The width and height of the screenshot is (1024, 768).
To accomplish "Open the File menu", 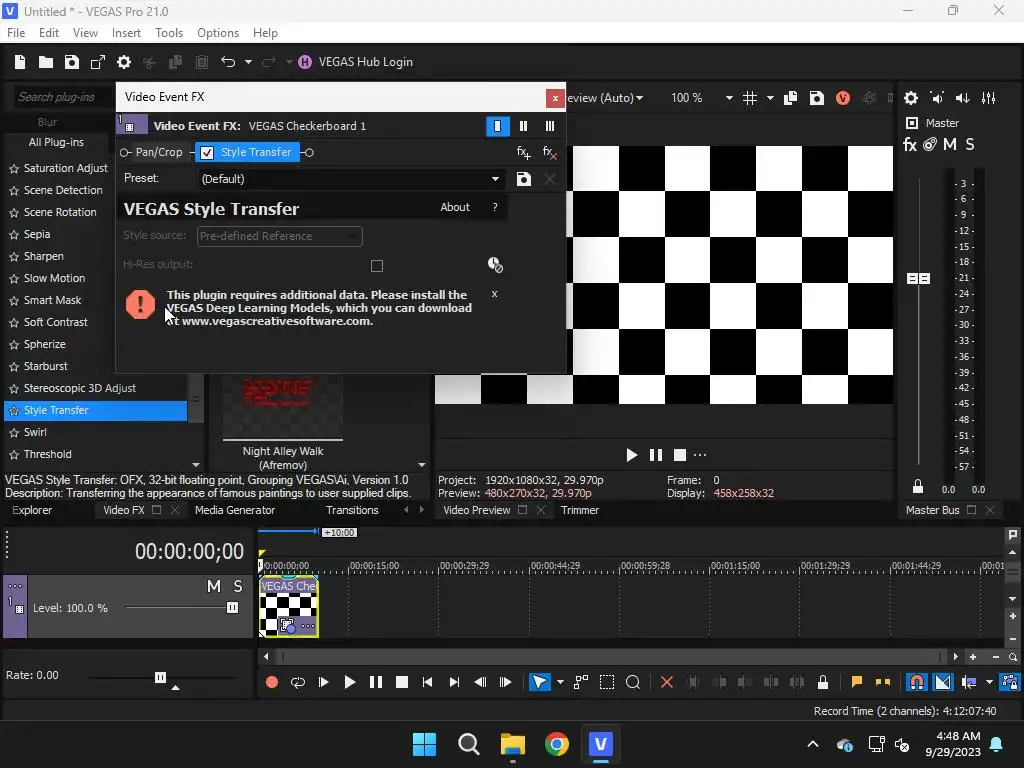I will (x=16, y=33).
